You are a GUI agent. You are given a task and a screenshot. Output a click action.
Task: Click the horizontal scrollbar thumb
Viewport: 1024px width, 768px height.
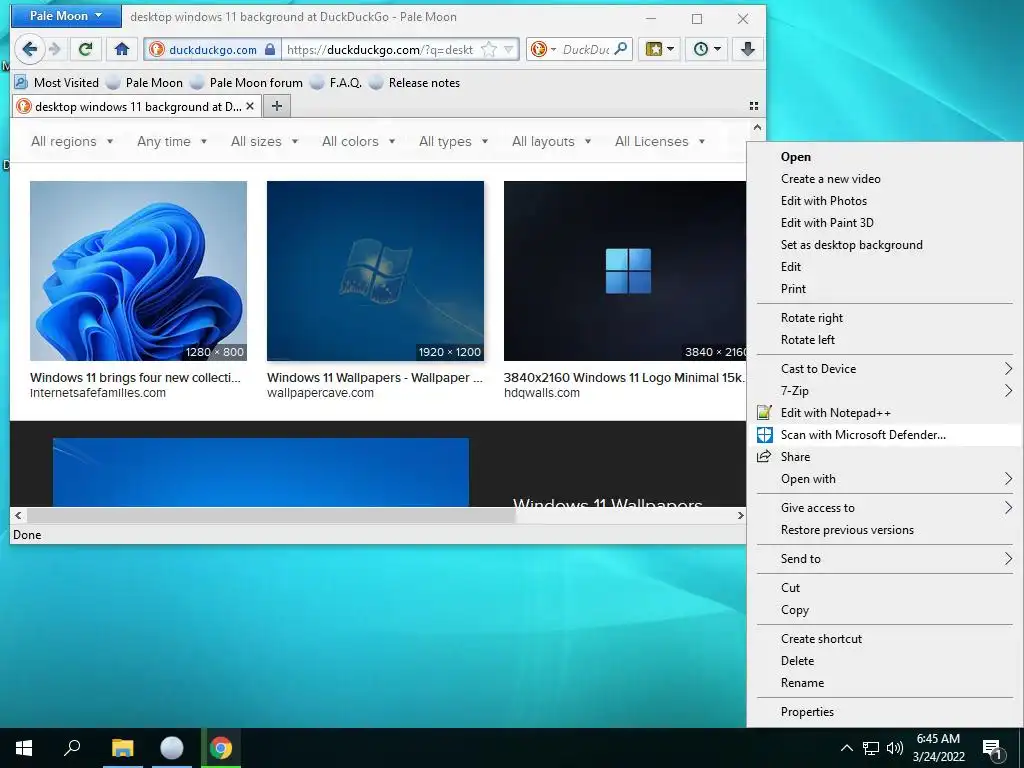[271, 515]
